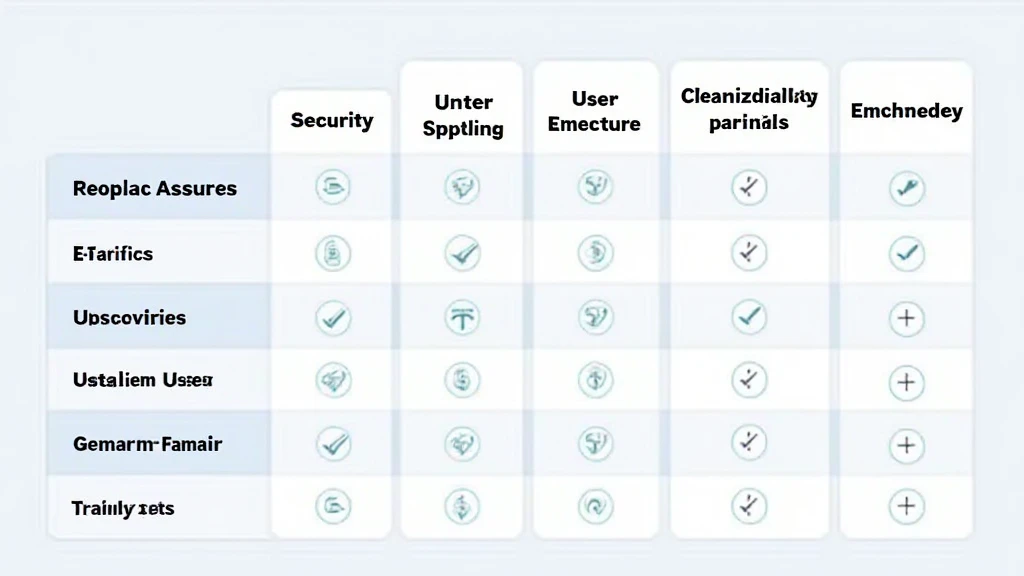Click the User Emecture icon in Trainly row
The image size is (1024, 576).
[x=596, y=506]
